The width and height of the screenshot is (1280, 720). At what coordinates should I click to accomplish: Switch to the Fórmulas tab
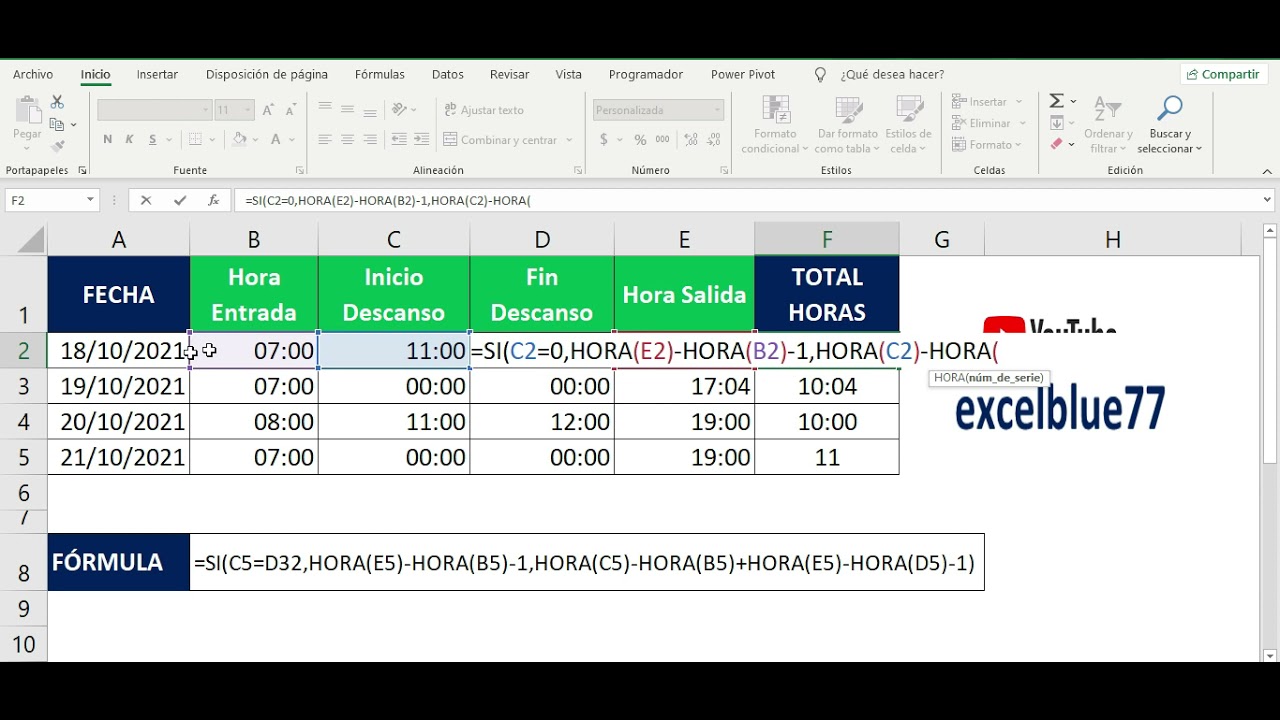[x=380, y=75]
